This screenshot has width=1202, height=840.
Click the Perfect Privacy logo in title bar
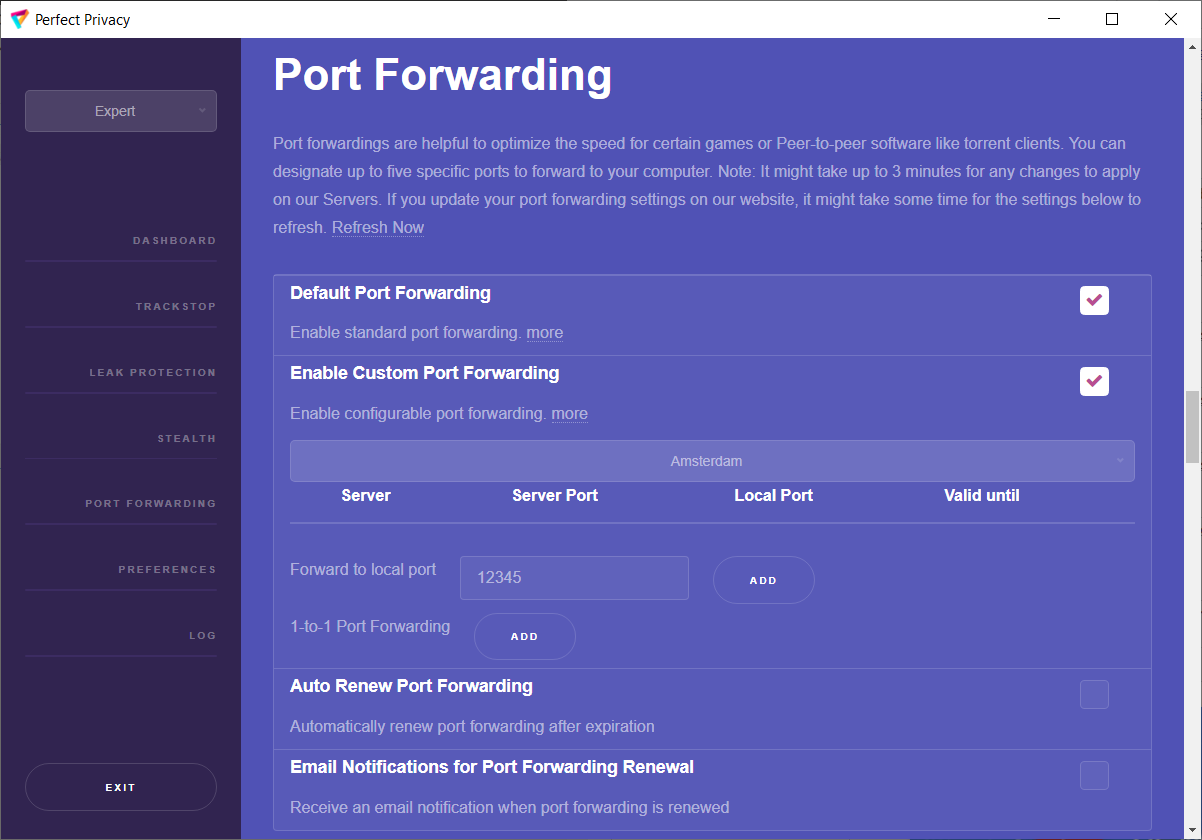click(19, 19)
